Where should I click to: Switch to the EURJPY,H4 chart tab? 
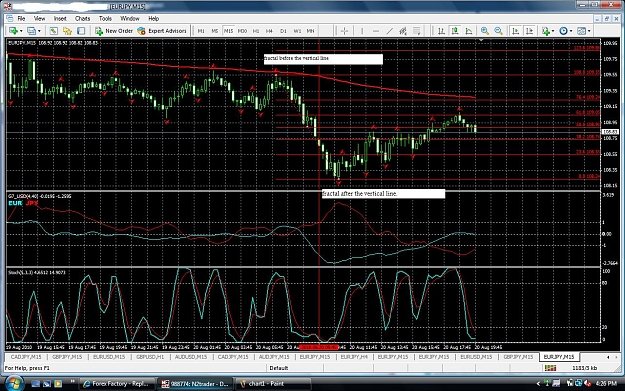[354, 357]
